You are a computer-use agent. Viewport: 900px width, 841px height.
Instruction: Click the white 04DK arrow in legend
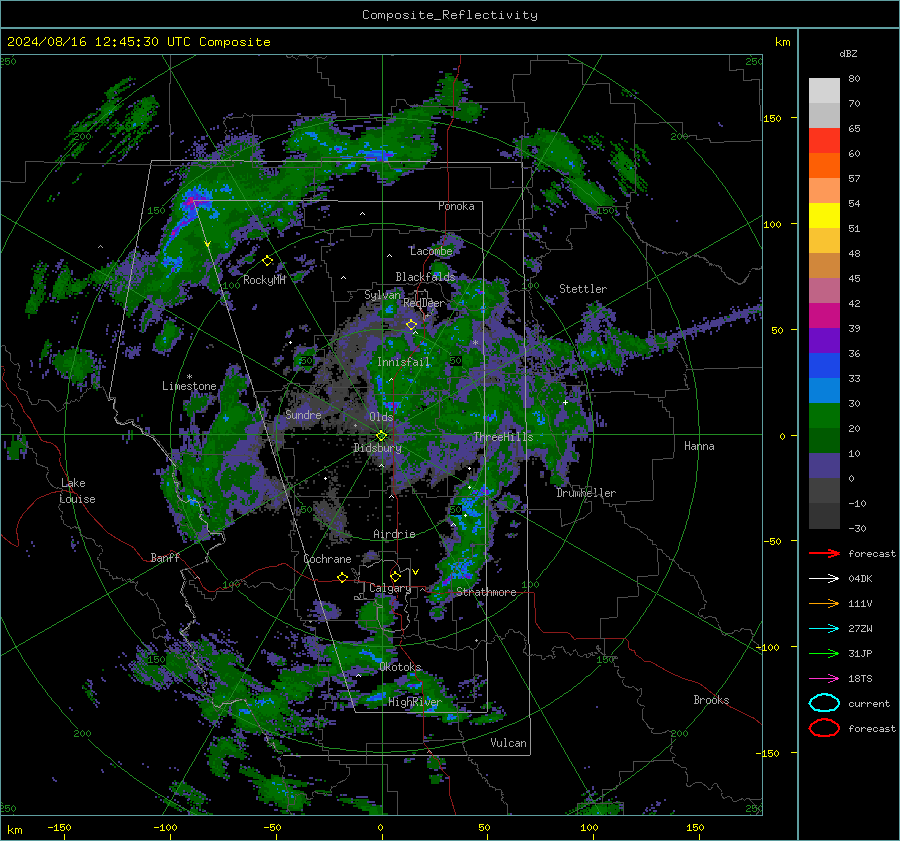[x=824, y=578]
